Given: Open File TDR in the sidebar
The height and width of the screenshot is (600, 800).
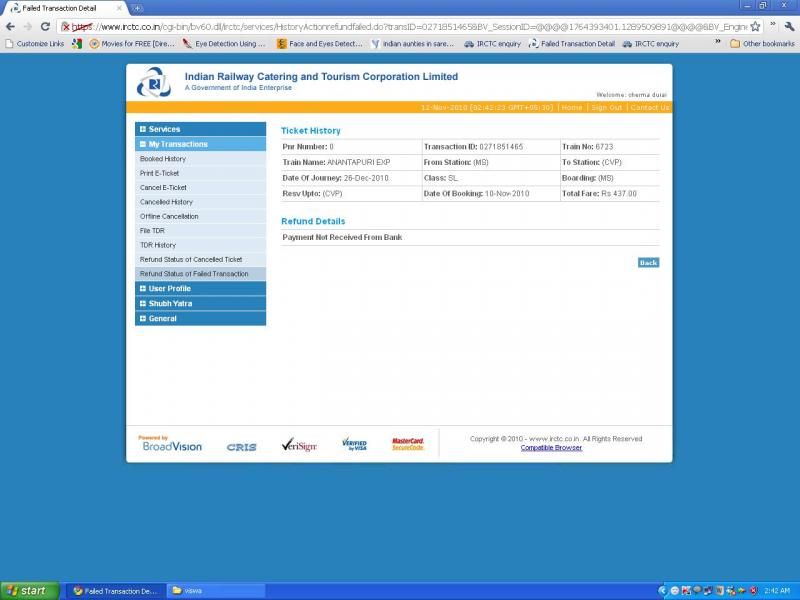Looking at the screenshot, I should coord(152,231).
